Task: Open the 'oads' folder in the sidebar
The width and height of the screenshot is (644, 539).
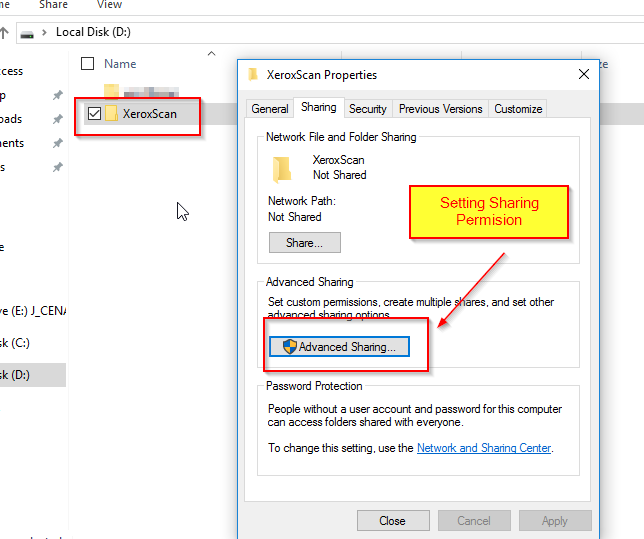Action: 11,119
